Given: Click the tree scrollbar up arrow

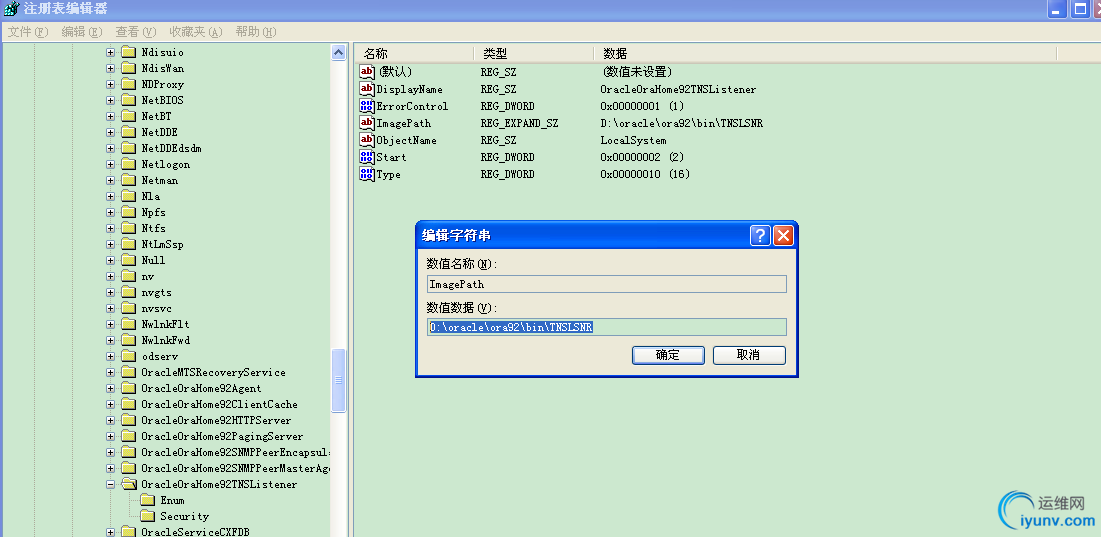Looking at the screenshot, I should 339,53.
